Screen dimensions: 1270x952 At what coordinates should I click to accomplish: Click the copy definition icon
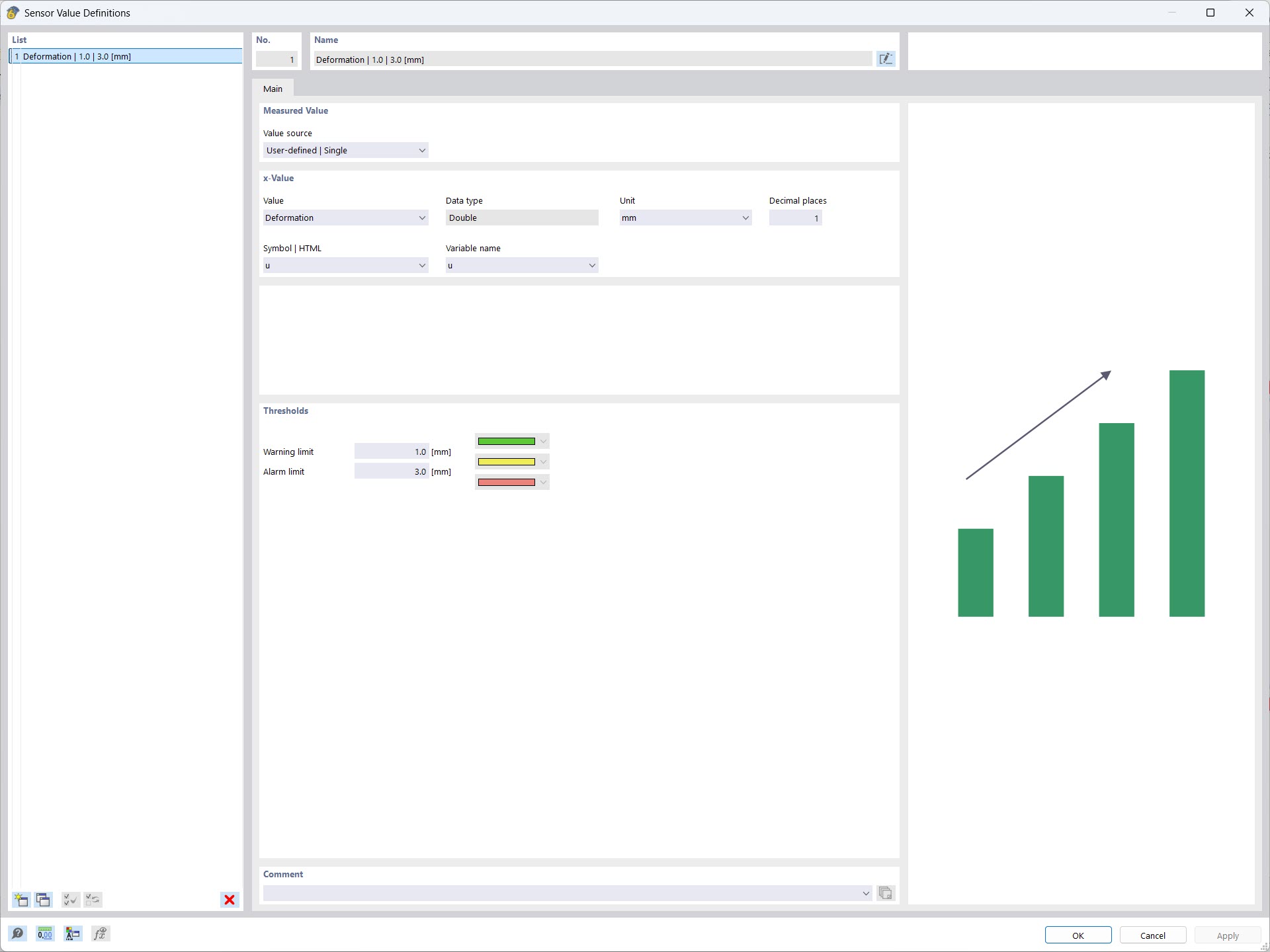point(44,900)
